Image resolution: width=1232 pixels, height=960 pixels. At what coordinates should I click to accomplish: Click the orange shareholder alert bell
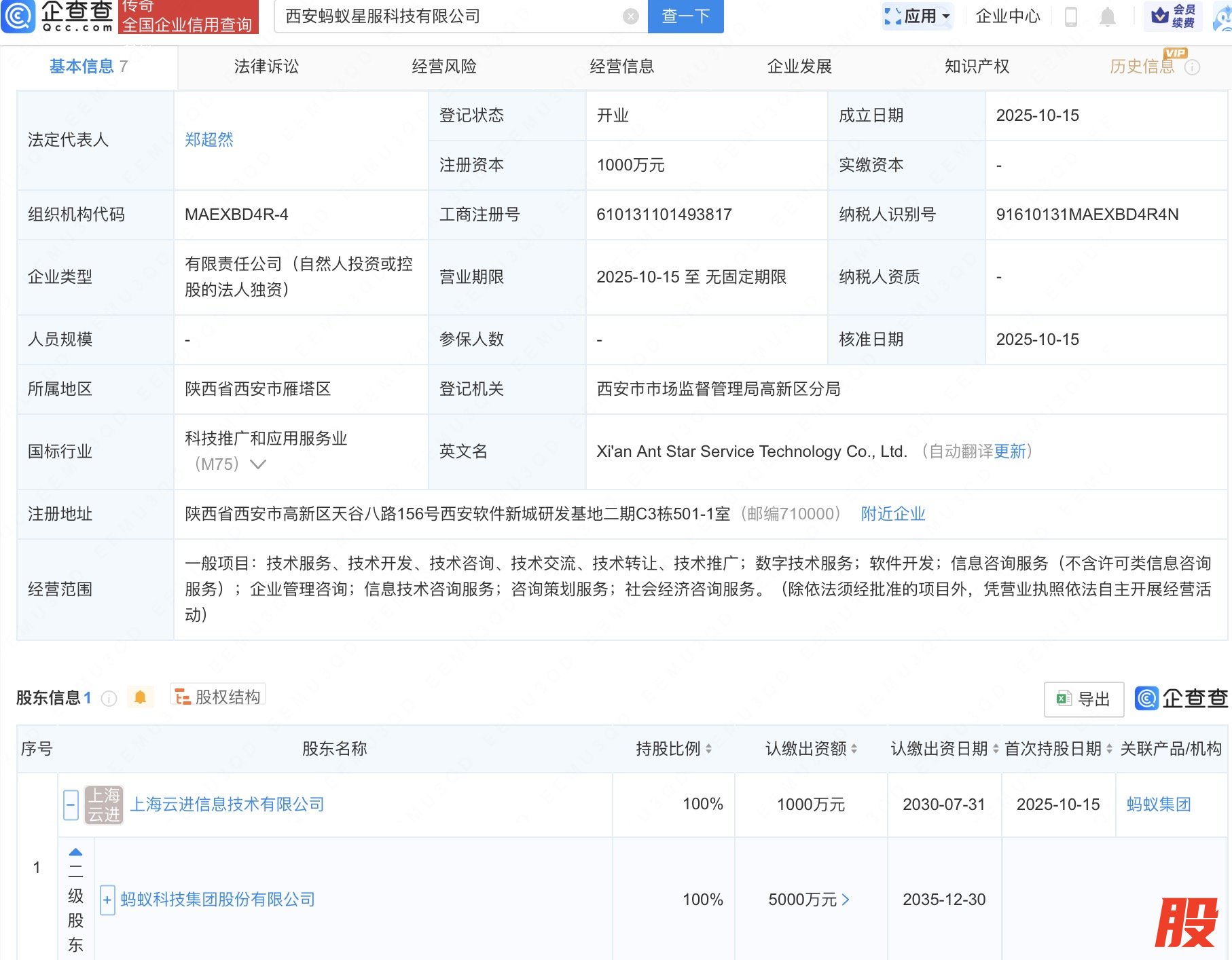tap(140, 697)
